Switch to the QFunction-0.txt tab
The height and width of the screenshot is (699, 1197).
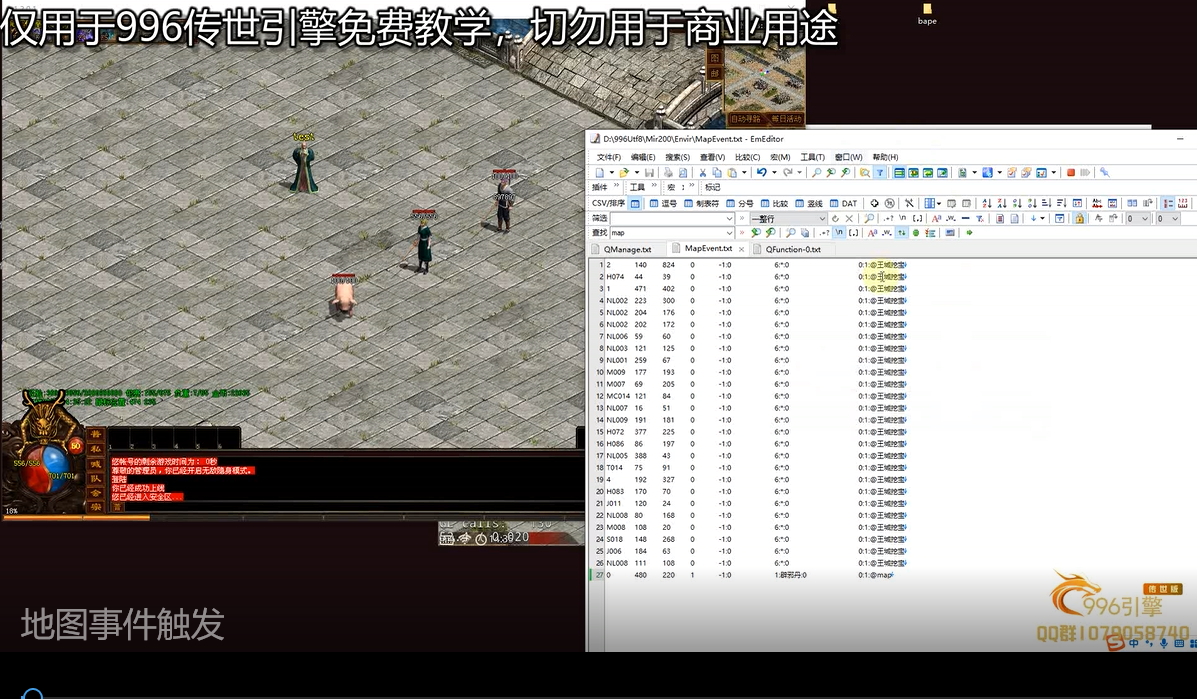[792, 250]
